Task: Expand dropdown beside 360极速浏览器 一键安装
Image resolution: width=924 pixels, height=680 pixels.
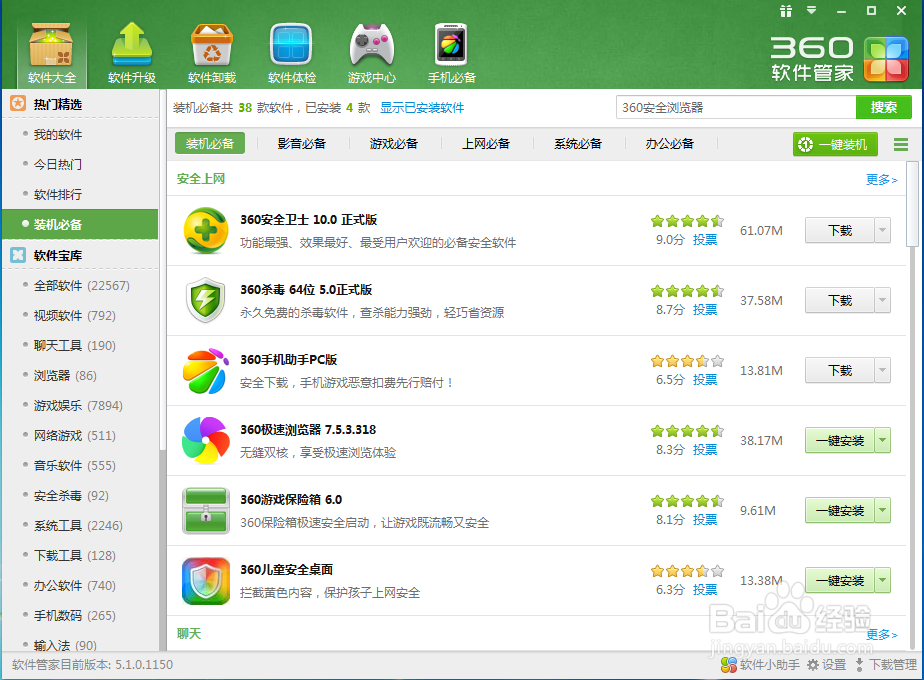Action: point(882,441)
